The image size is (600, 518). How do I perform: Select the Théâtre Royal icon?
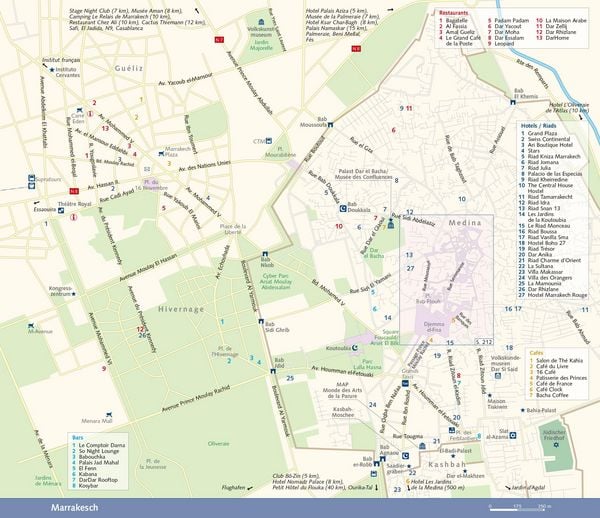[61, 210]
